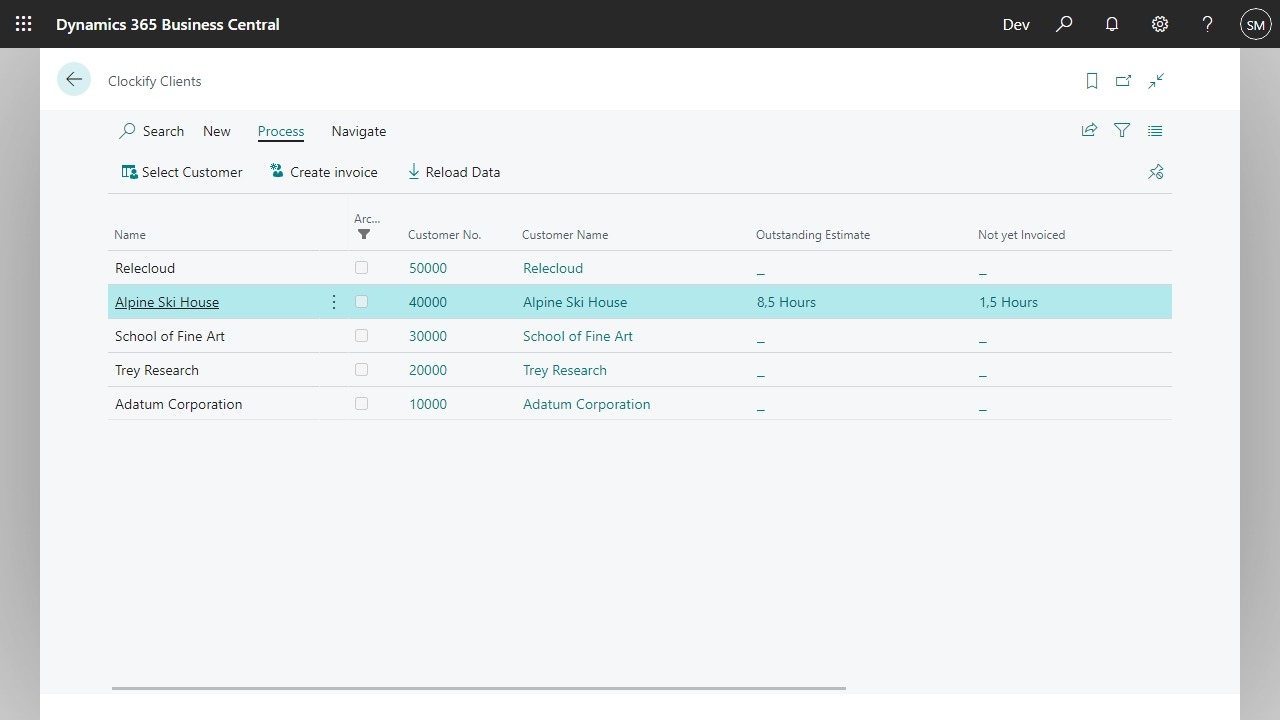This screenshot has width=1280, height=720.
Task: Switch to the Navigate menu
Action: coord(358,131)
